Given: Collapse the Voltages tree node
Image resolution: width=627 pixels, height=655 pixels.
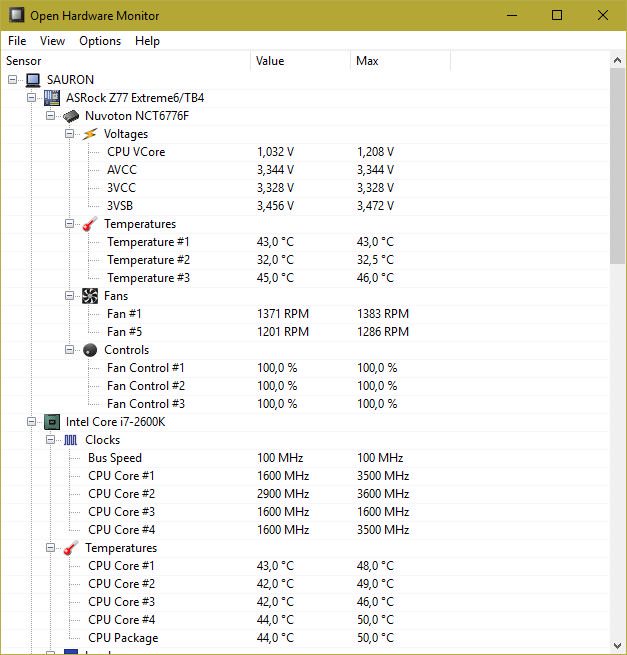Looking at the screenshot, I should tap(70, 134).
